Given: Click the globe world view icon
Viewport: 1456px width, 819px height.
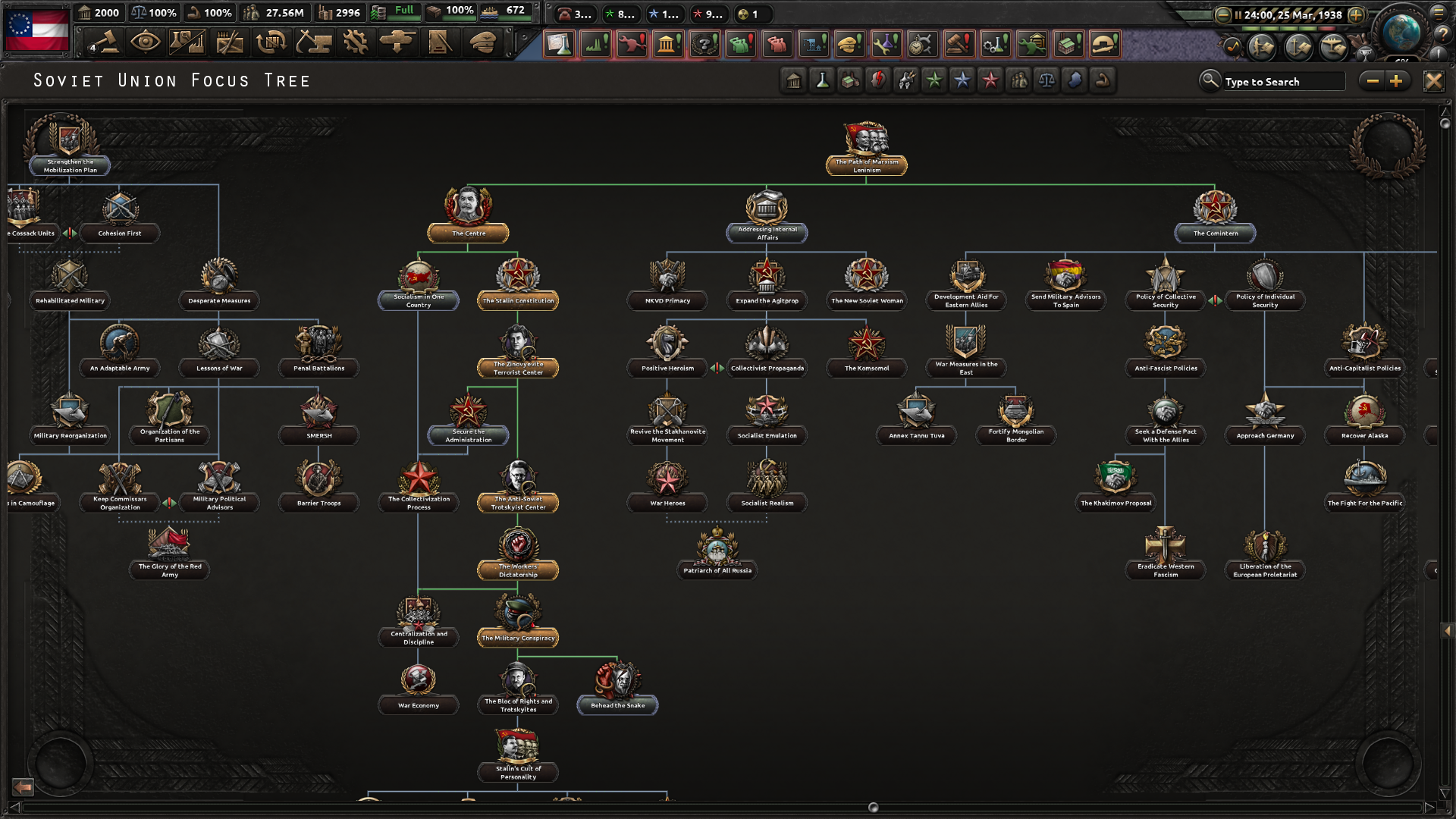Looking at the screenshot, I should click(x=1401, y=31).
